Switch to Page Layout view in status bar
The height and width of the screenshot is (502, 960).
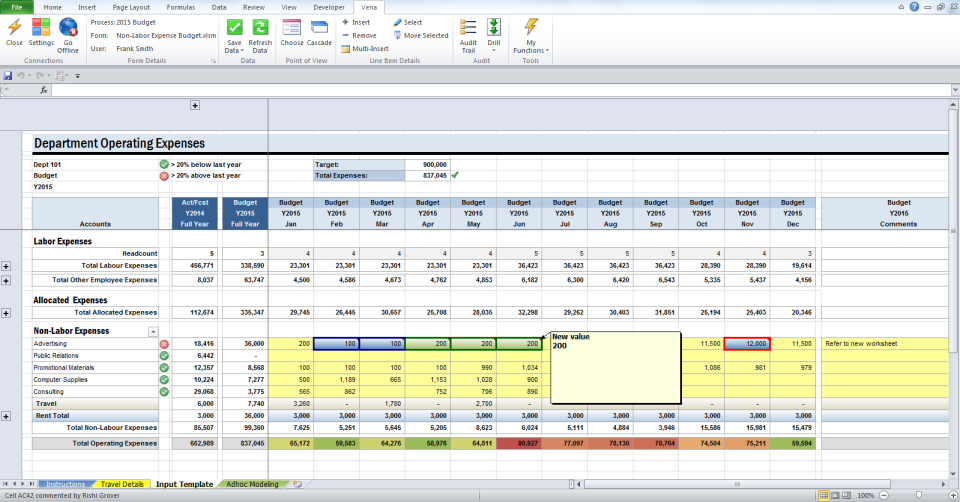tap(835, 495)
